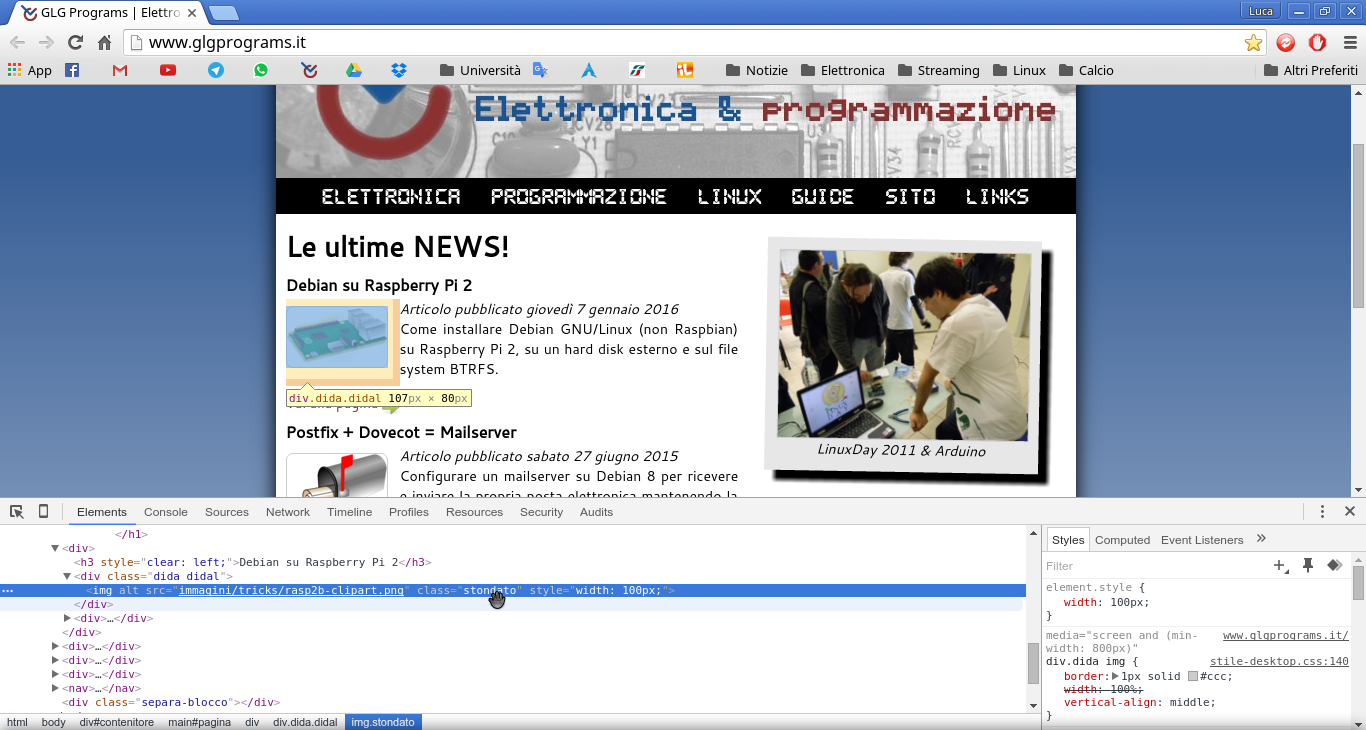1366x730 pixels.
Task: Expand the border property disclosure triangle
Action: pyautogui.click(x=1115, y=676)
